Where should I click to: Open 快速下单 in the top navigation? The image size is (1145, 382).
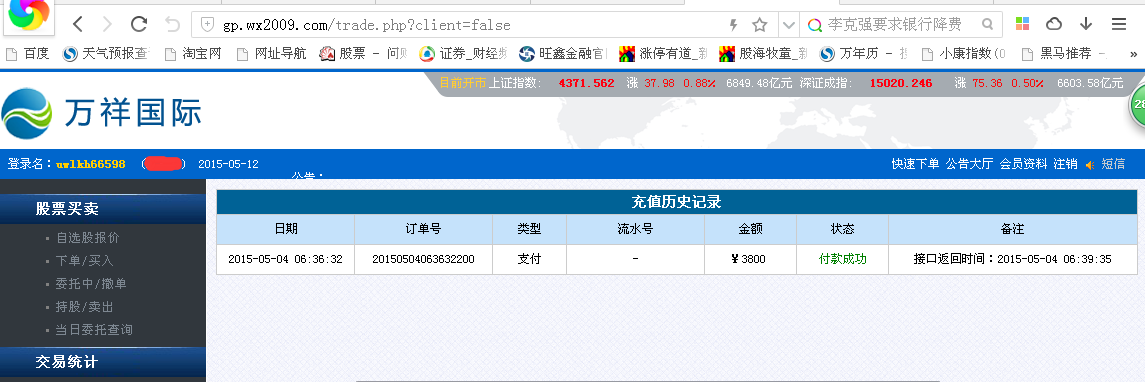point(915,164)
